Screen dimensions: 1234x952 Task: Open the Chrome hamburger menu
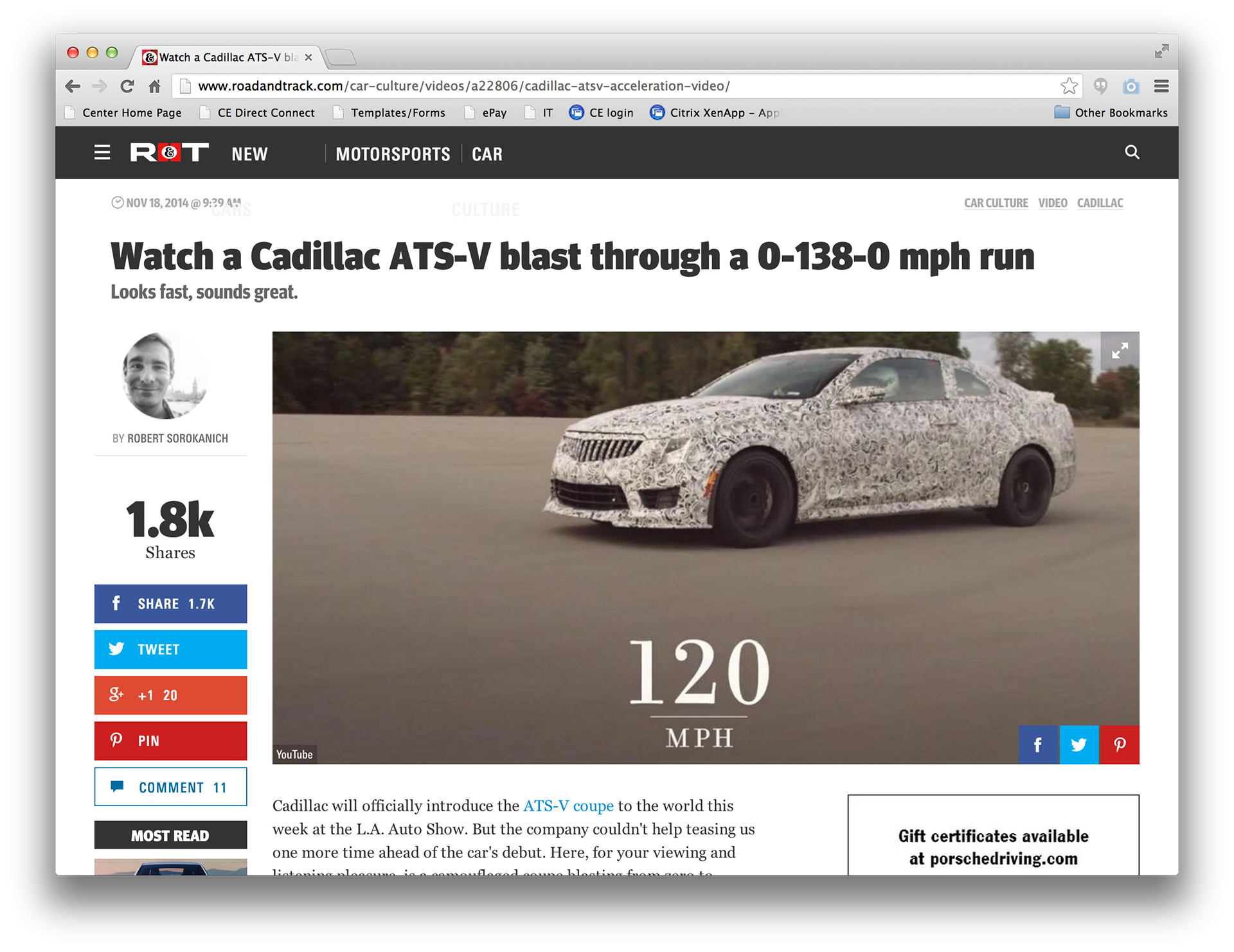[1161, 86]
